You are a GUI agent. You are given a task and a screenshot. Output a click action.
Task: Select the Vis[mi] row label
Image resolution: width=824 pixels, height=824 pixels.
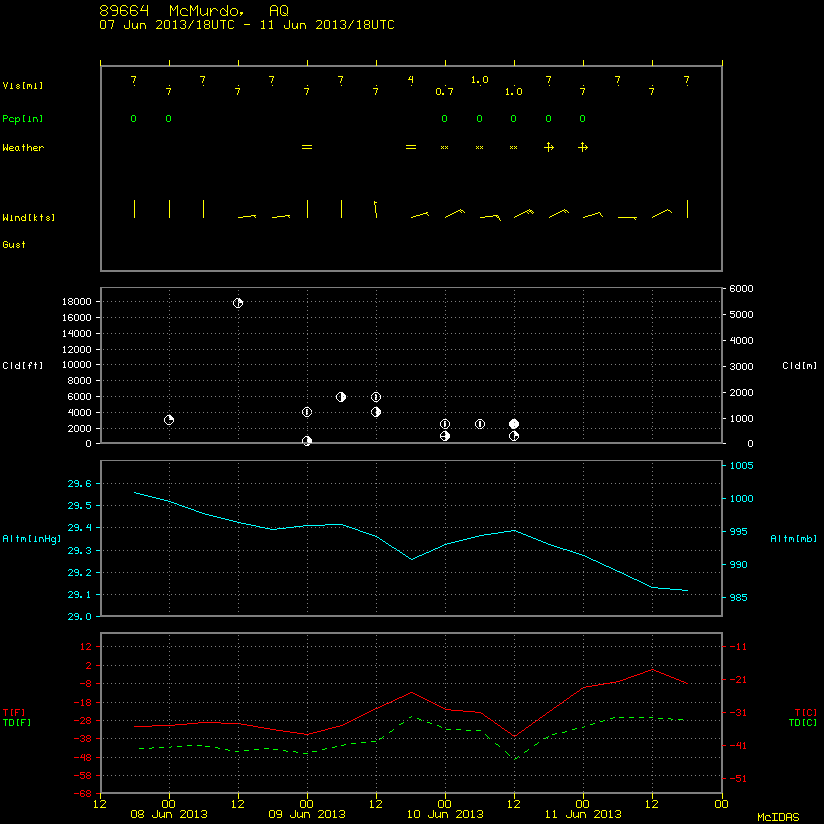23,86
